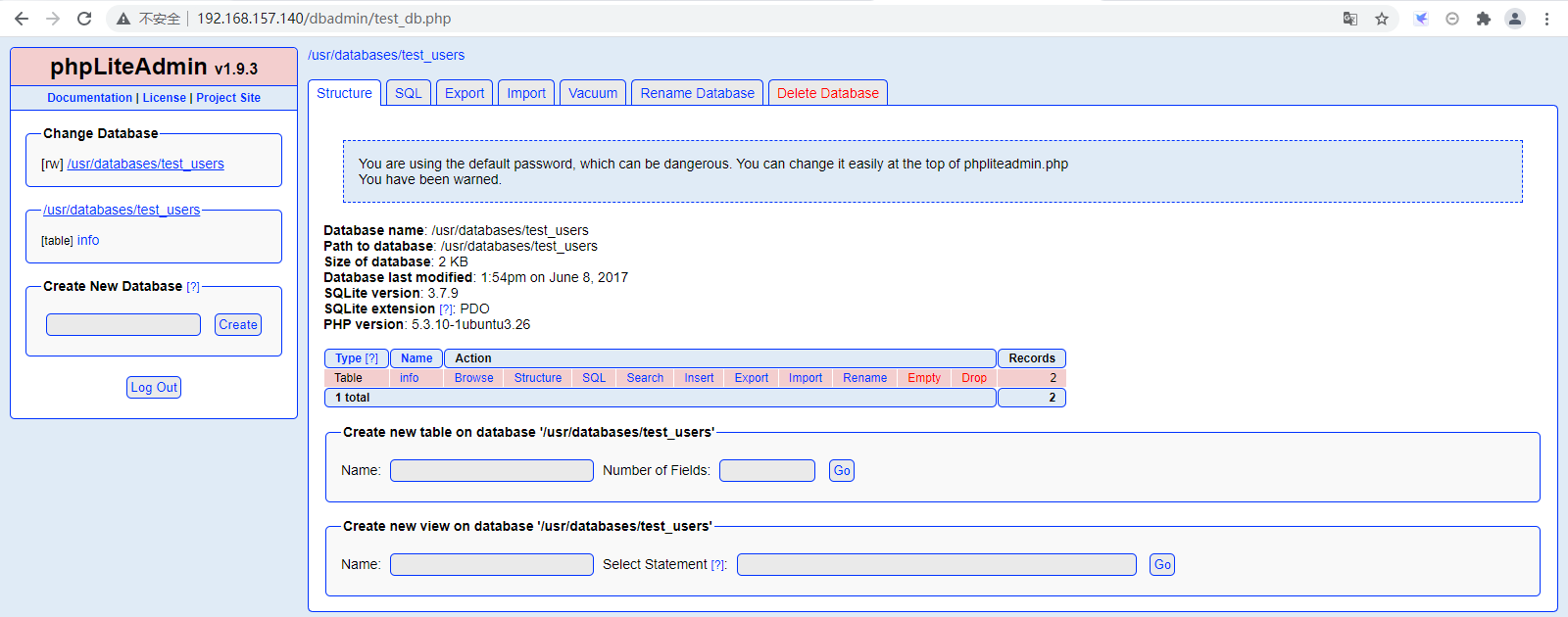Screen dimensions: 1568x617
Task: Click the Select Statement input field
Action: pos(937,564)
